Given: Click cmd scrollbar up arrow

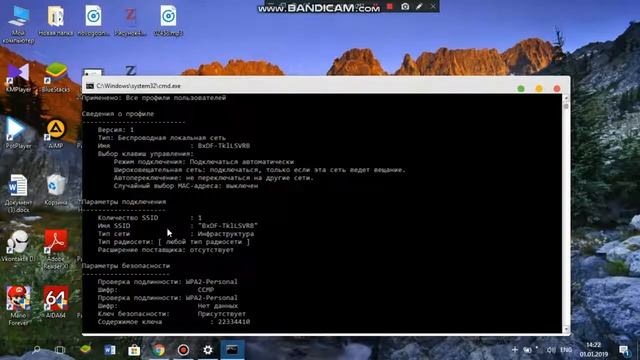Looking at the screenshot, I should click(x=566, y=98).
